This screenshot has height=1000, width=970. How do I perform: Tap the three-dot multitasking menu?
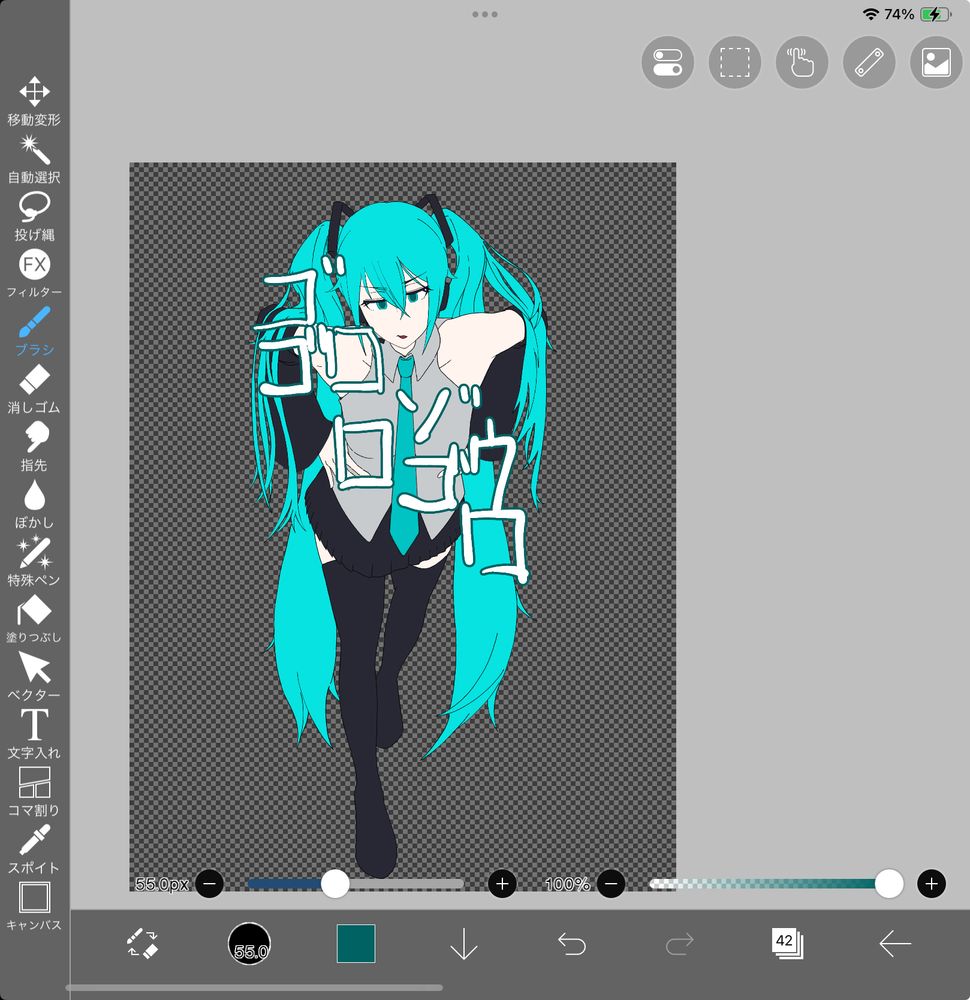(x=485, y=14)
